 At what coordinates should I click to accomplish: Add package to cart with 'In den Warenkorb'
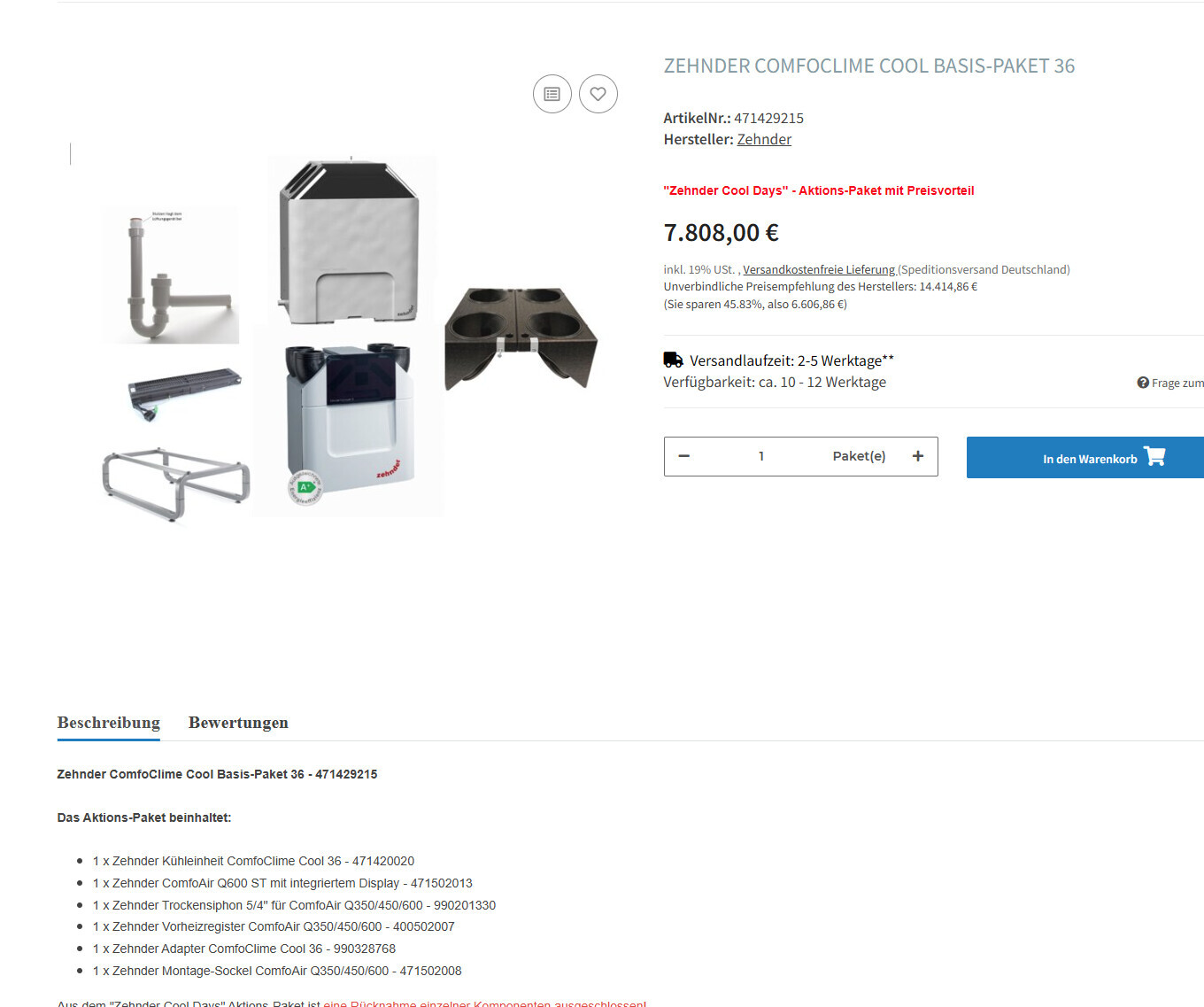pos(1089,458)
